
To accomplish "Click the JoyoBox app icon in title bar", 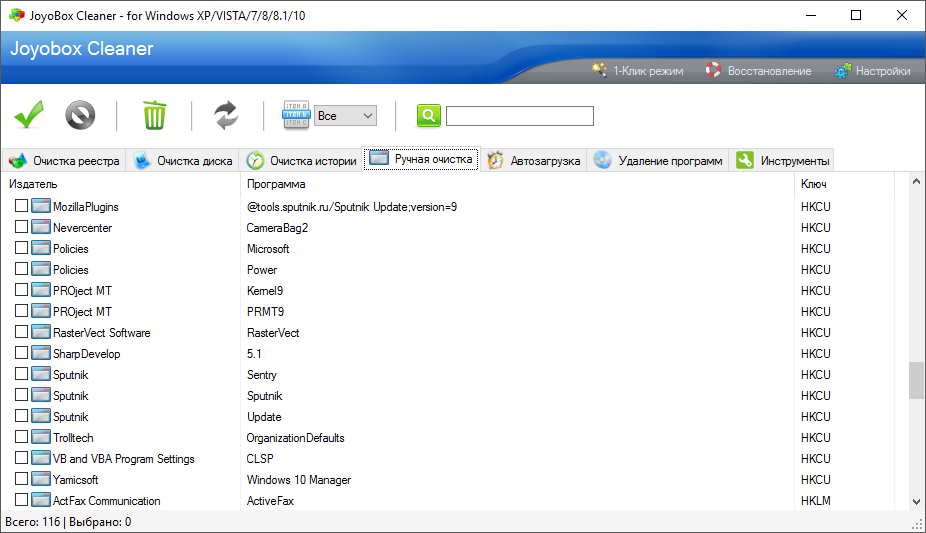I will 17,15.
